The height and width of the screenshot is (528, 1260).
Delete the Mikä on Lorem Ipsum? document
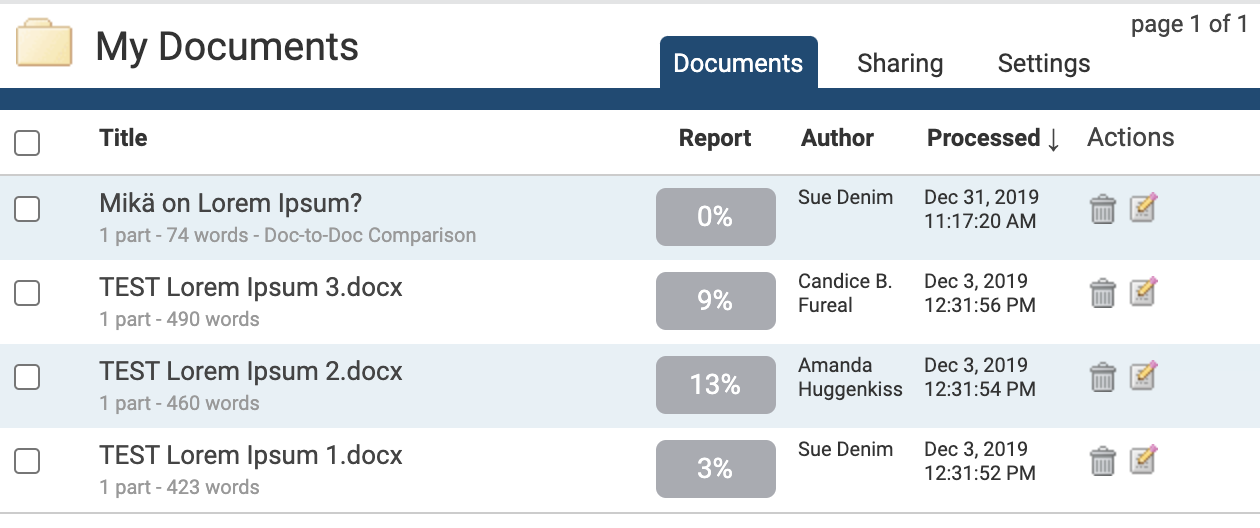pyautogui.click(x=1102, y=210)
